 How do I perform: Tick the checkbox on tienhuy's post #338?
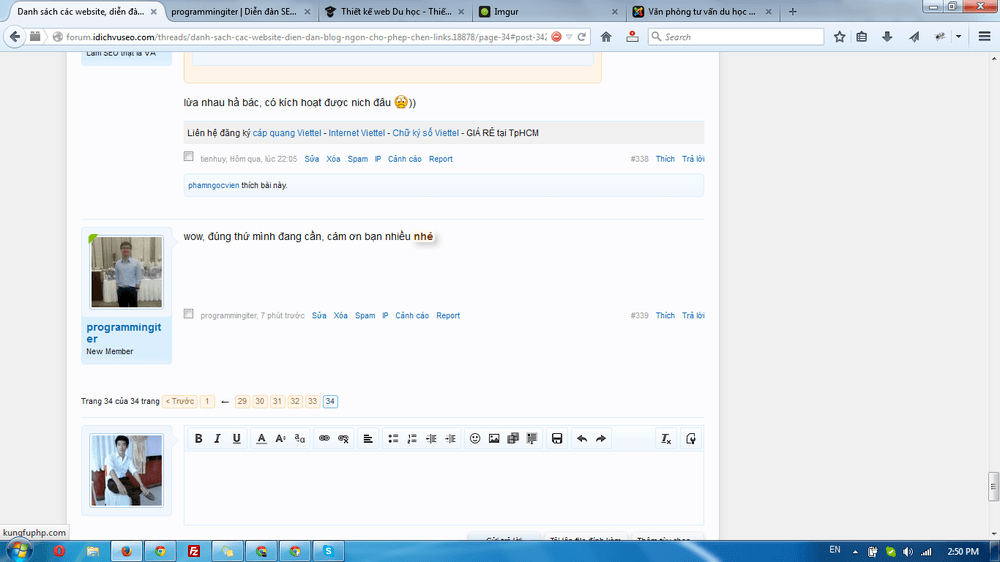188,156
